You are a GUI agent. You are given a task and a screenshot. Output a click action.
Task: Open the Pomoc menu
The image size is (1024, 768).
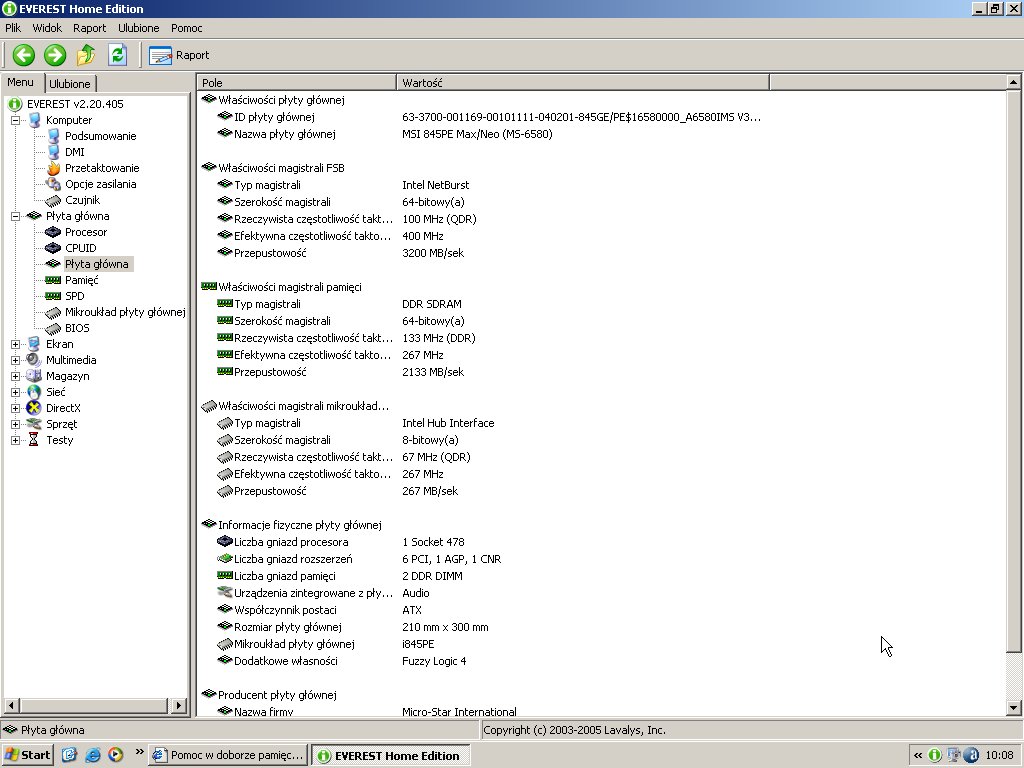pos(187,28)
